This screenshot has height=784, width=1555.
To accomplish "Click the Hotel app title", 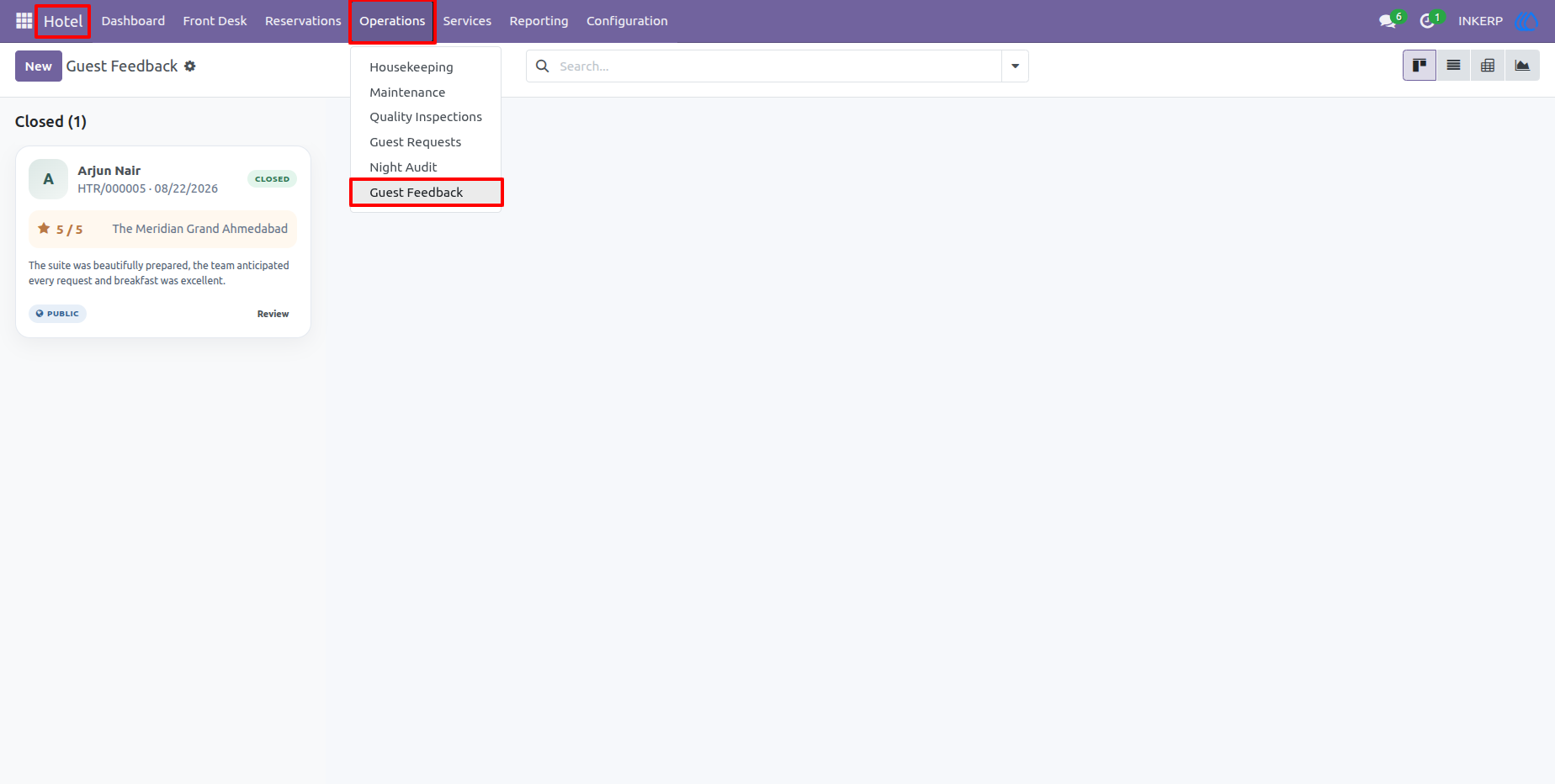I will [x=63, y=21].
